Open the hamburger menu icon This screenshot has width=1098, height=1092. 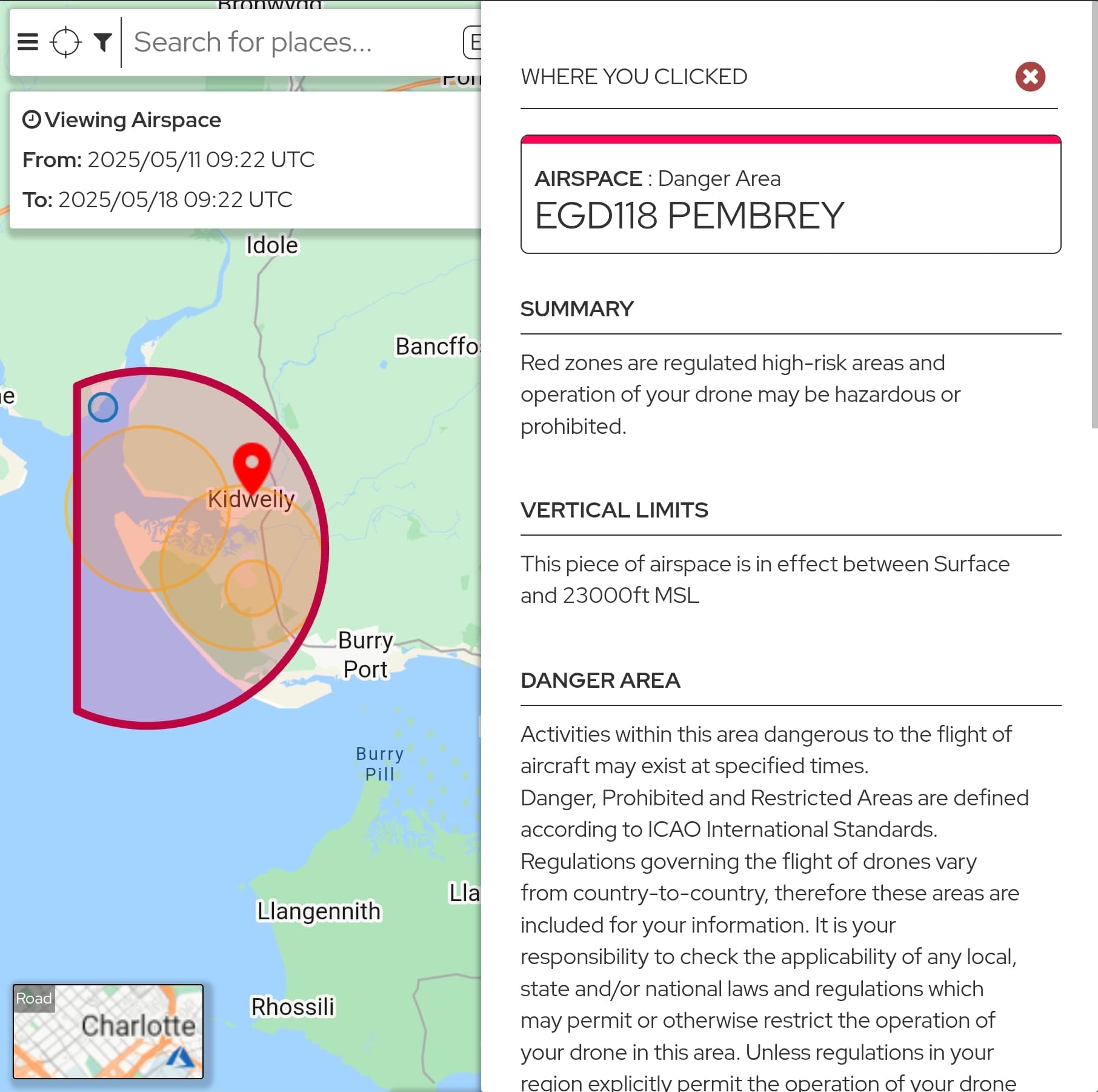[x=28, y=42]
